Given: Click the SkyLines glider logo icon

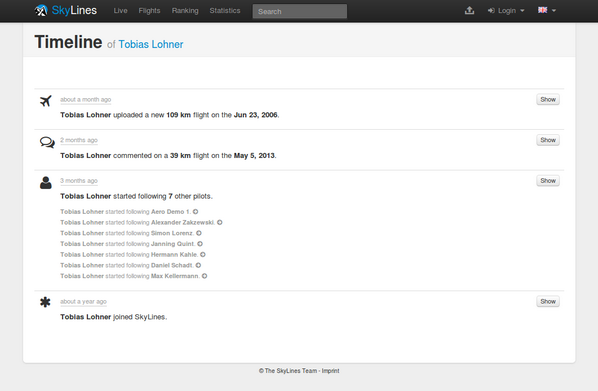Looking at the screenshot, I should coord(41,10).
